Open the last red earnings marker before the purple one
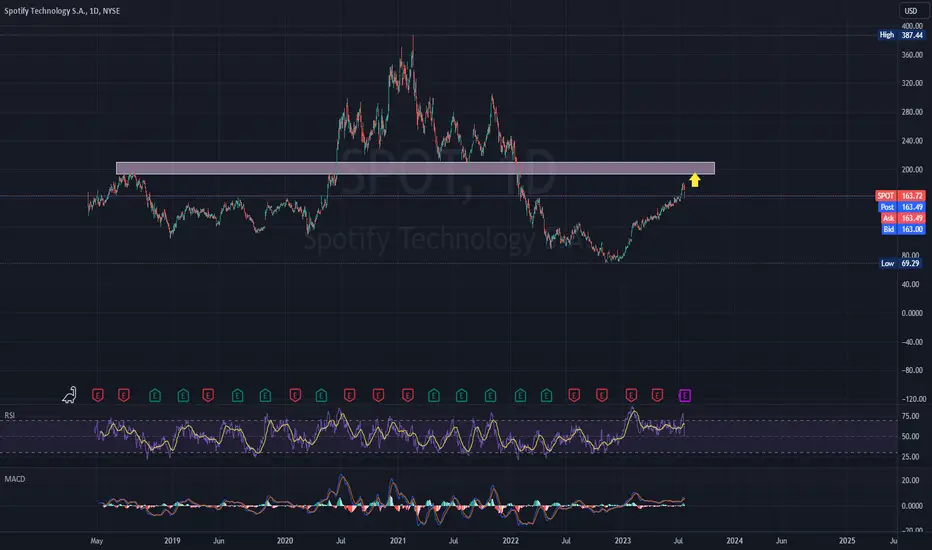Screen dimensions: 932x550 [657, 395]
